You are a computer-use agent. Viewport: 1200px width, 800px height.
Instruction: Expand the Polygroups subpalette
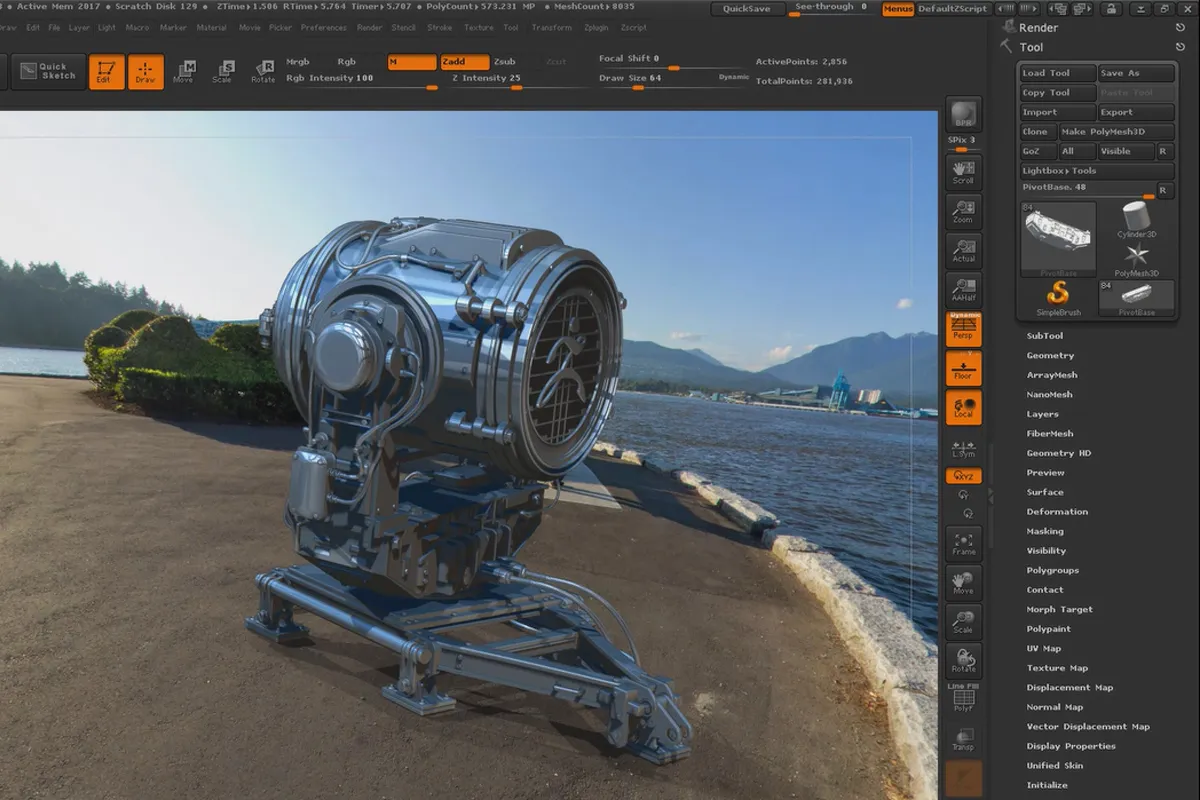pos(1053,570)
